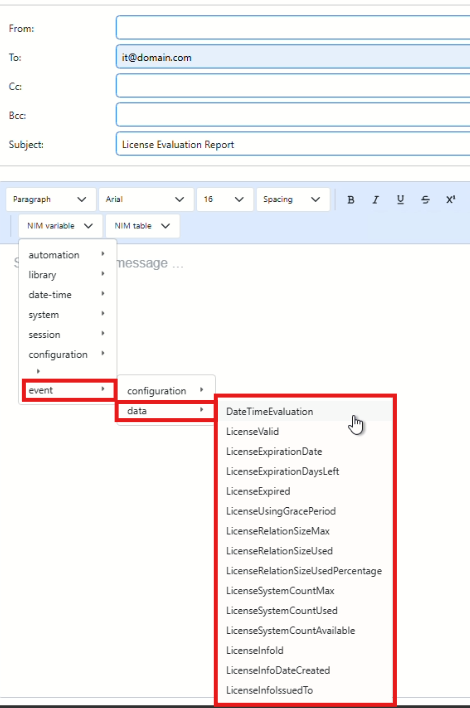Image resolution: width=470 pixels, height=708 pixels.
Task: Apply bold formatting
Action: tap(351, 200)
